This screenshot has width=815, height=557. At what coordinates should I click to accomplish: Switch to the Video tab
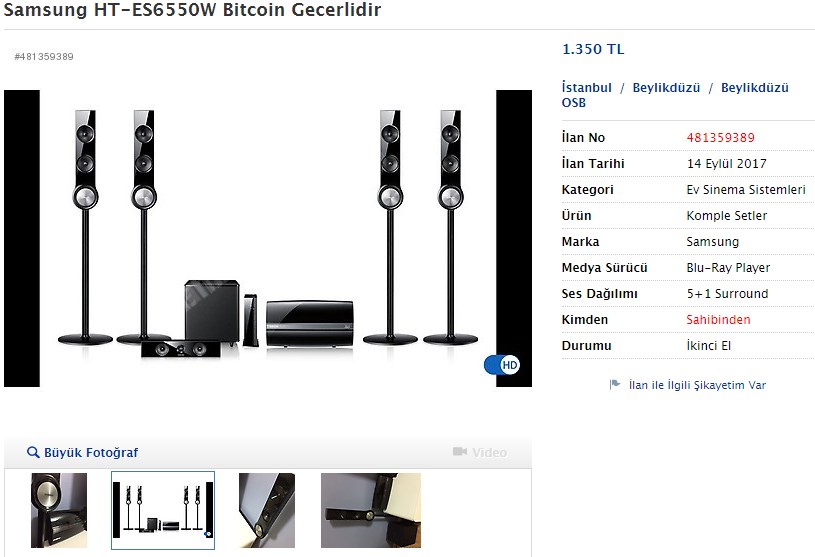[x=480, y=452]
